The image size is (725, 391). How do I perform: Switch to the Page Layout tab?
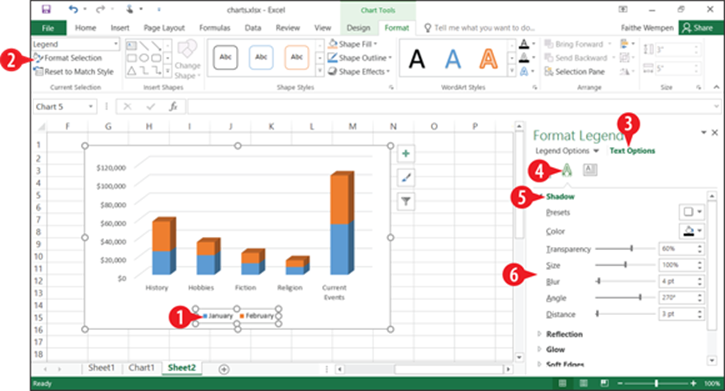[x=164, y=28]
